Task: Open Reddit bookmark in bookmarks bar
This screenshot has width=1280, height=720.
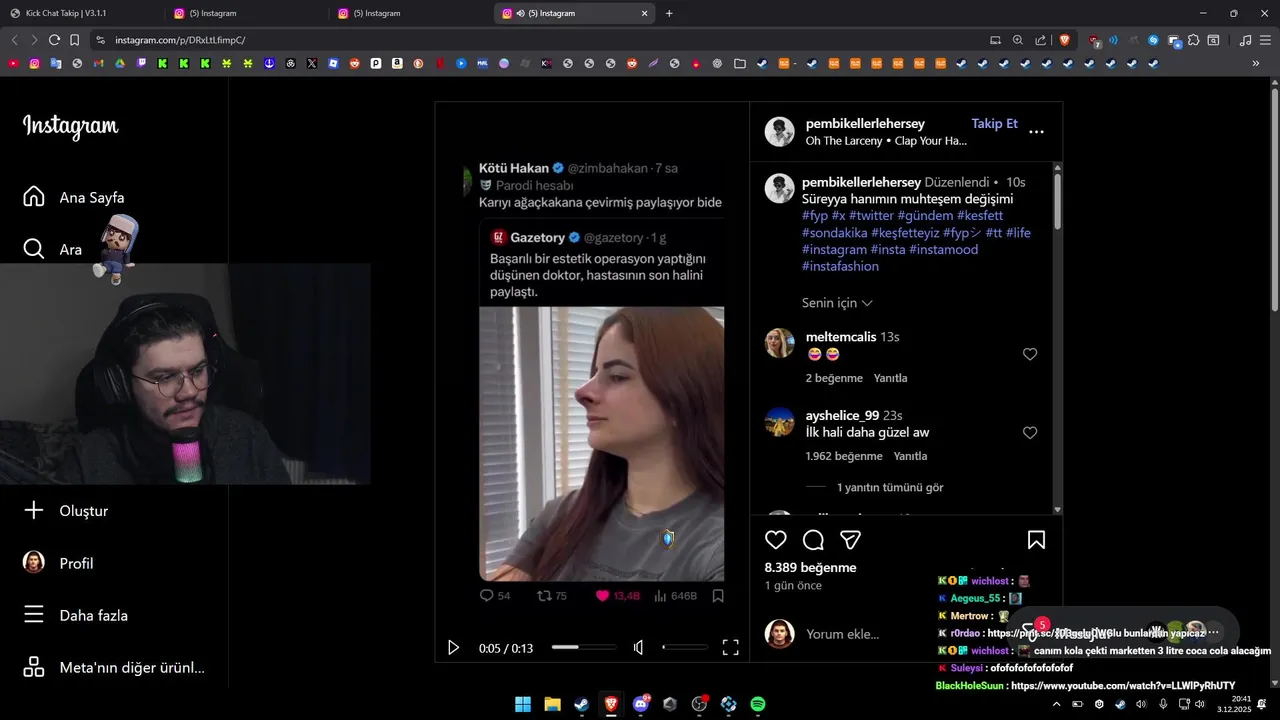Action: (354, 63)
